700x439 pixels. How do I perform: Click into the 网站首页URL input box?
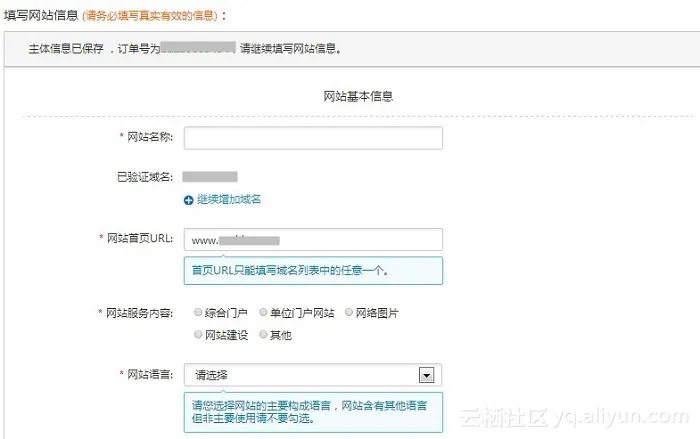click(313, 240)
